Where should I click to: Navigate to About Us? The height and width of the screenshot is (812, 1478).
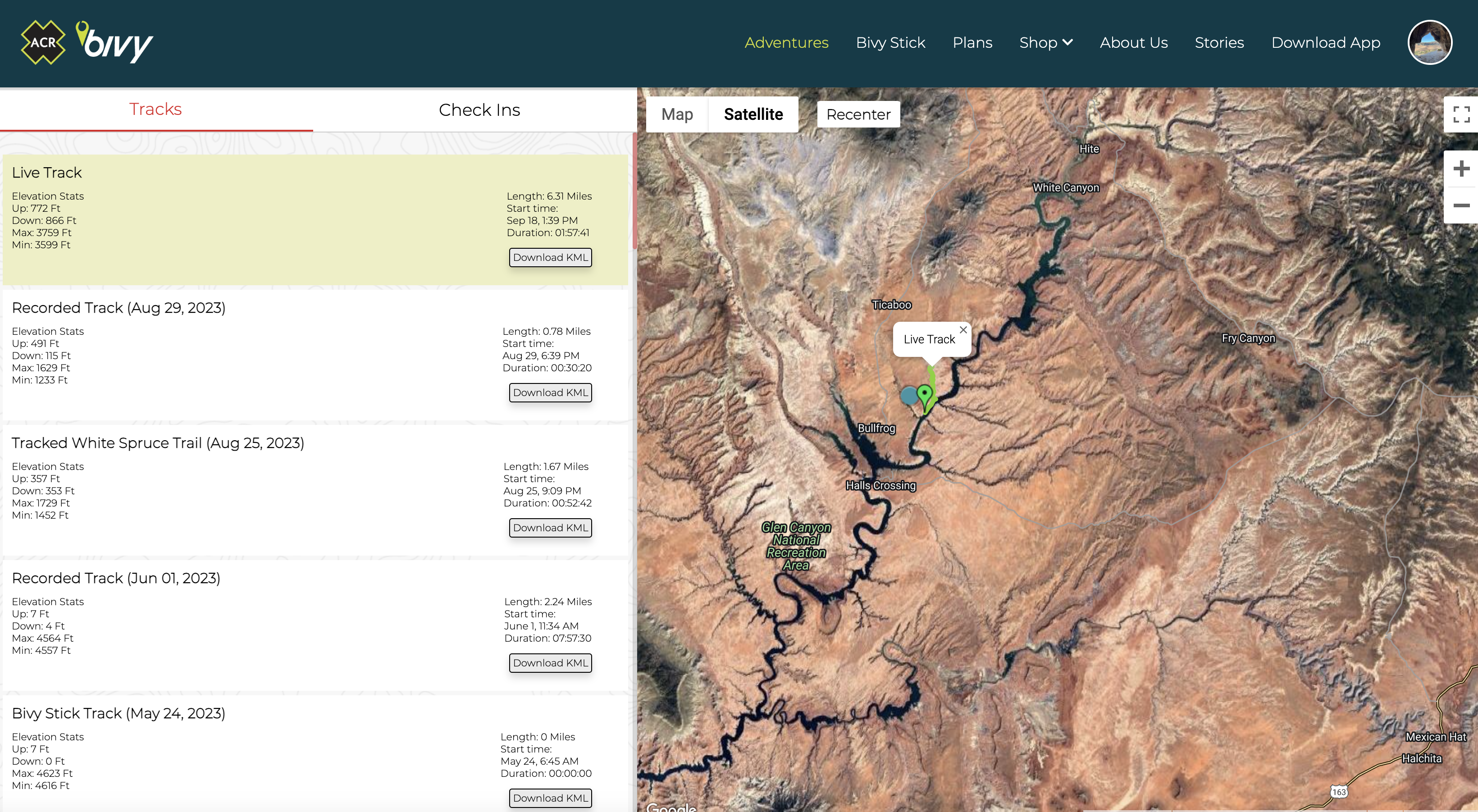click(1133, 42)
